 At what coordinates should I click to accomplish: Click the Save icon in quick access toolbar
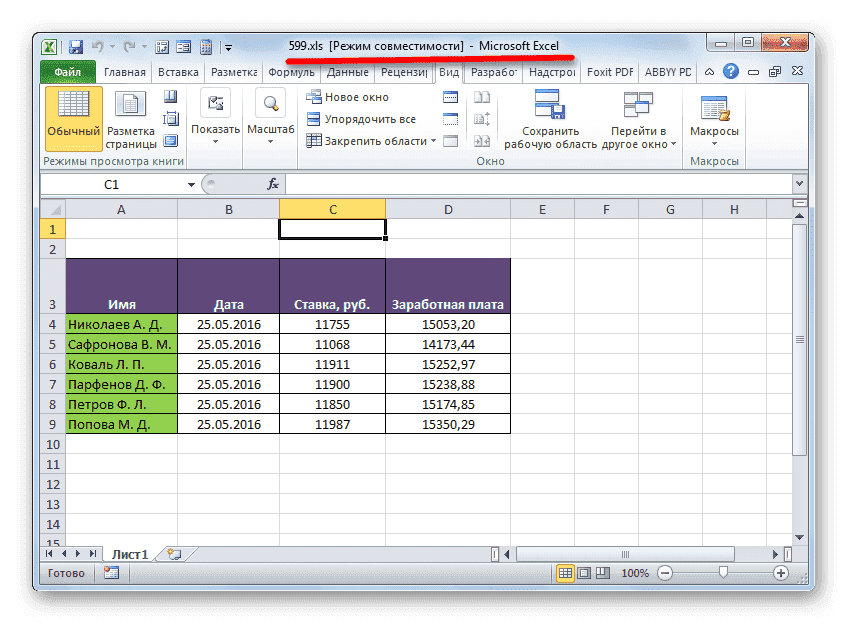coord(75,45)
